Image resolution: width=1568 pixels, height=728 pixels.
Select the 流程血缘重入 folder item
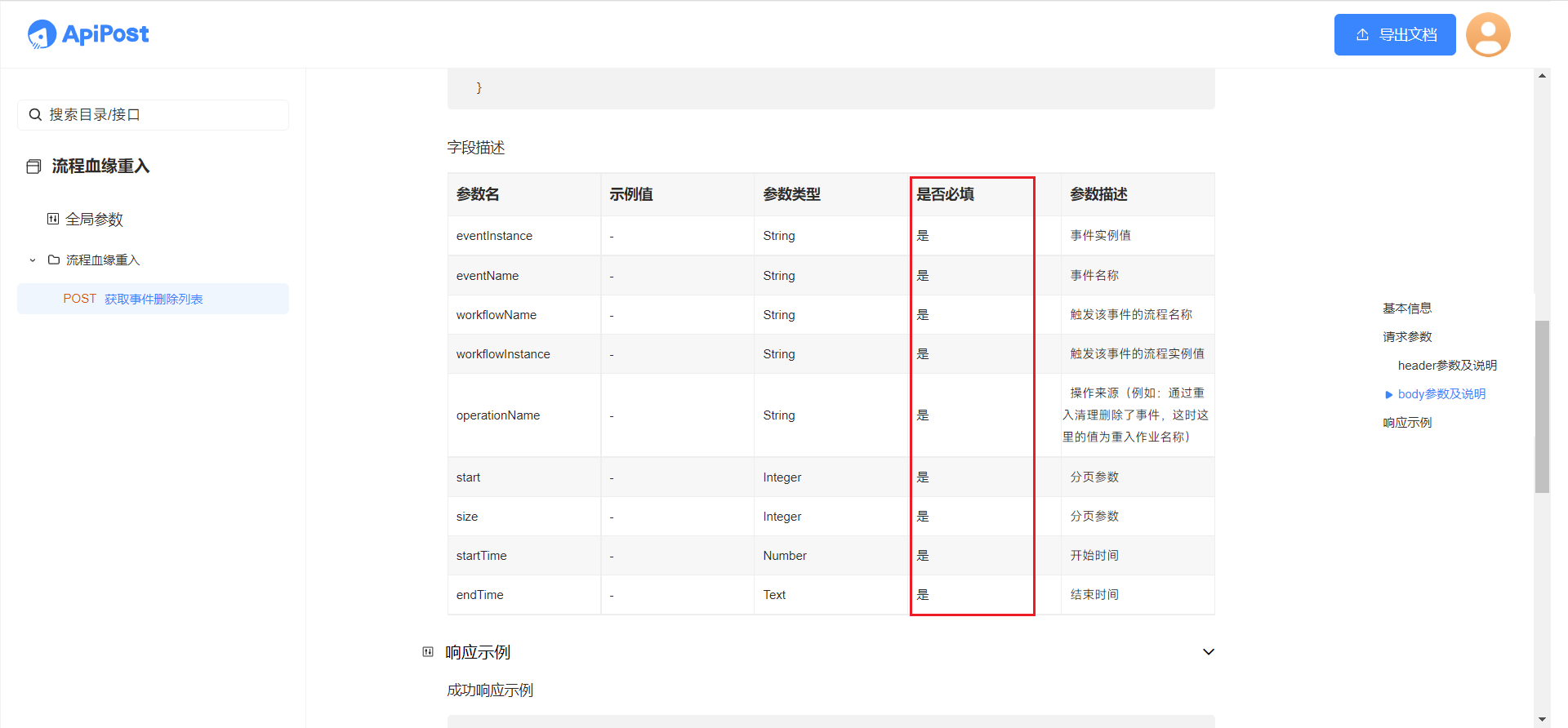103,260
